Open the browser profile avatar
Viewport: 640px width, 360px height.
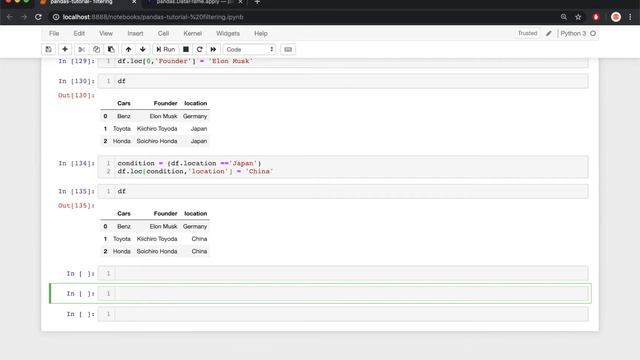[x=616, y=17]
